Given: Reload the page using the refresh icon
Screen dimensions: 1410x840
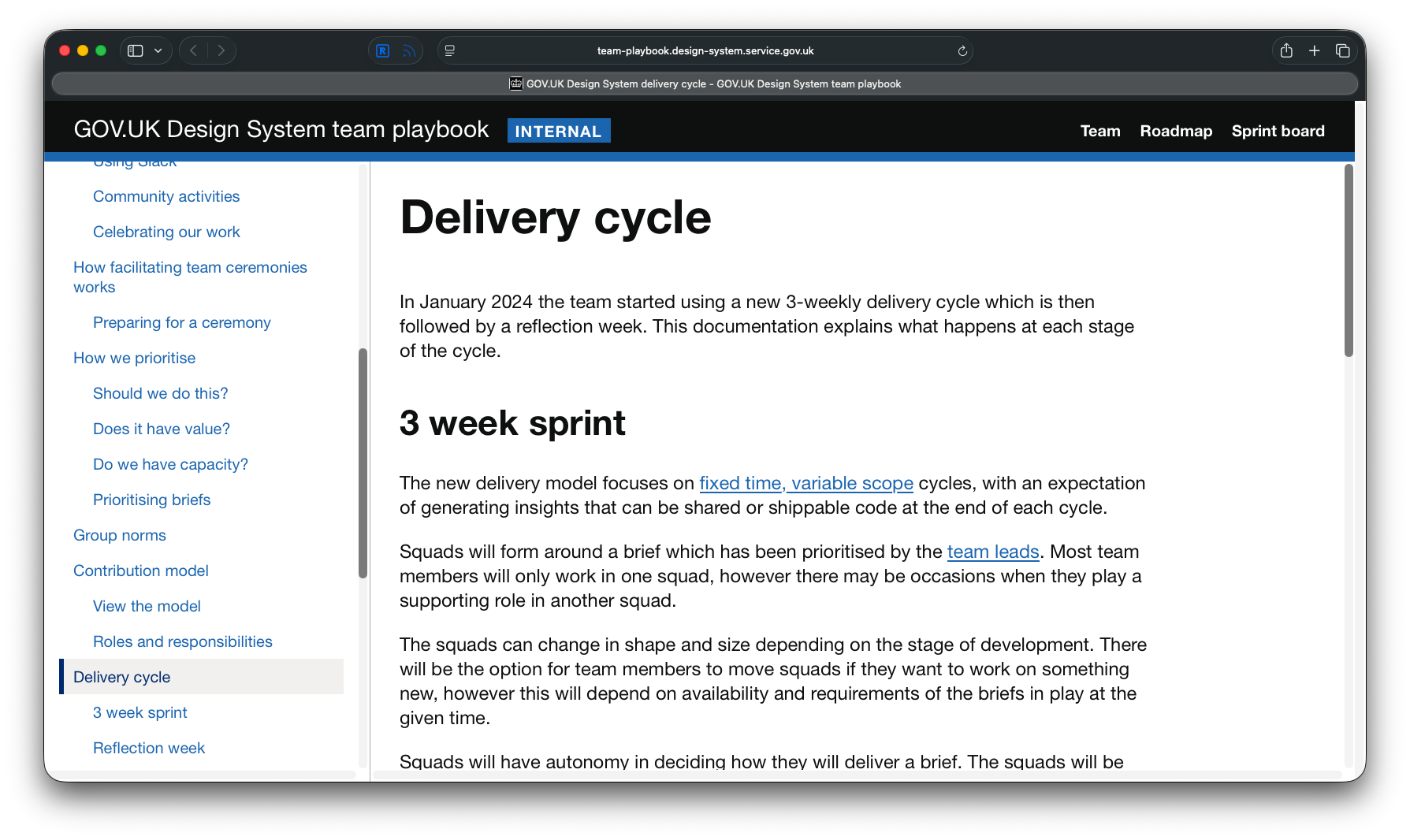Looking at the screenshot, I should coord(962,50).
